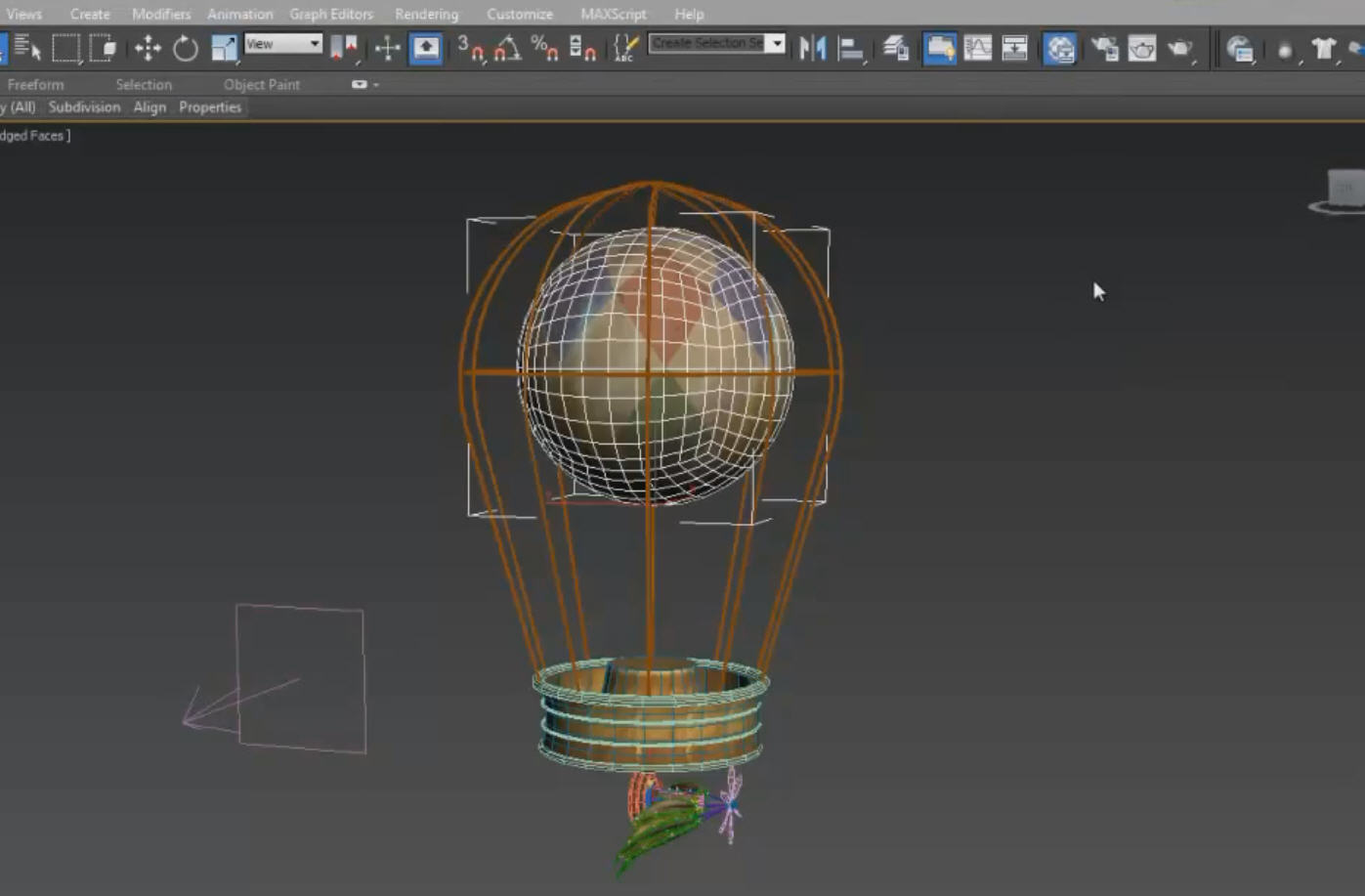Click the Render Production teapot icon
This screenshot has height=896, width=1365.
(1180, 47)
